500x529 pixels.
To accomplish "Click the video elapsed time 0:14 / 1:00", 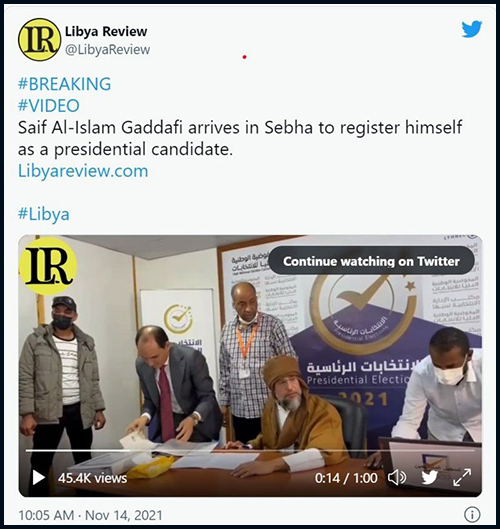I will [346, 478].
